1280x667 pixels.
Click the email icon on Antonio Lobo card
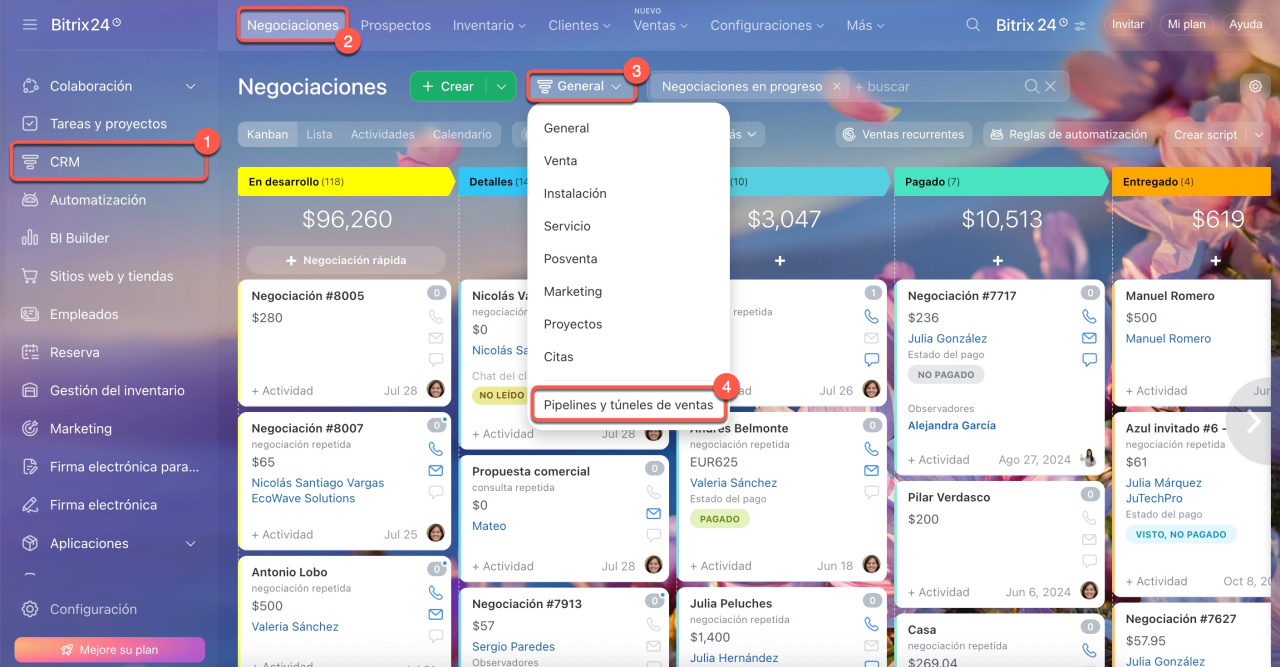tap(435, 614)
